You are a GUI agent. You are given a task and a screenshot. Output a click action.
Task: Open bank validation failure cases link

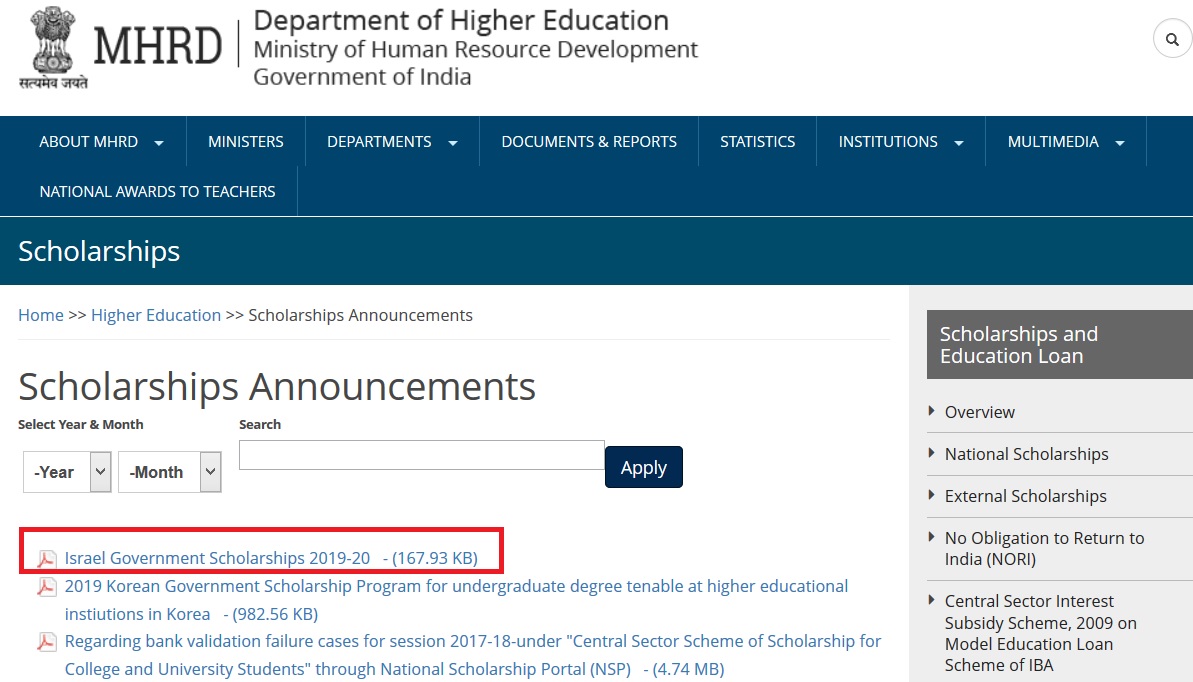coord(472,655)
